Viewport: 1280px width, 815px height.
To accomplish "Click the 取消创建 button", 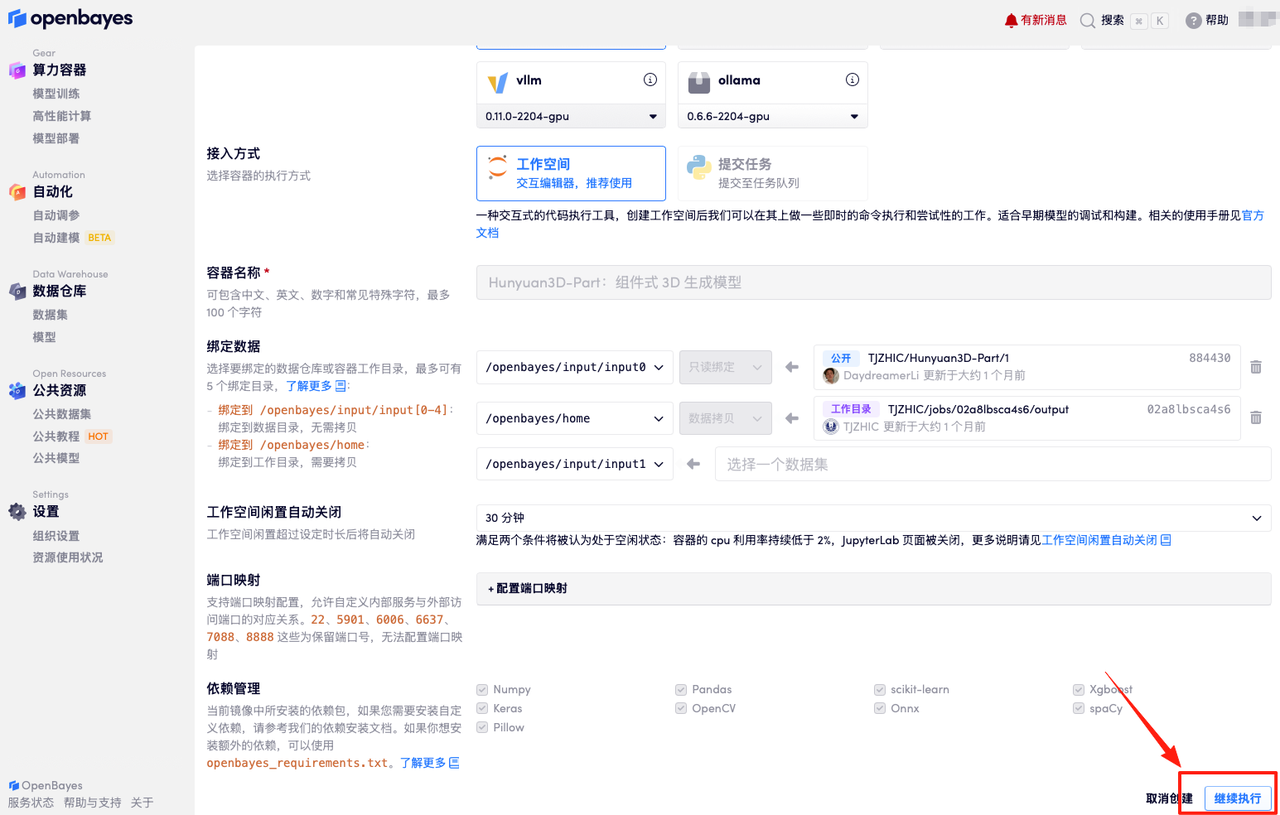I will click(x=1169, y=798).
